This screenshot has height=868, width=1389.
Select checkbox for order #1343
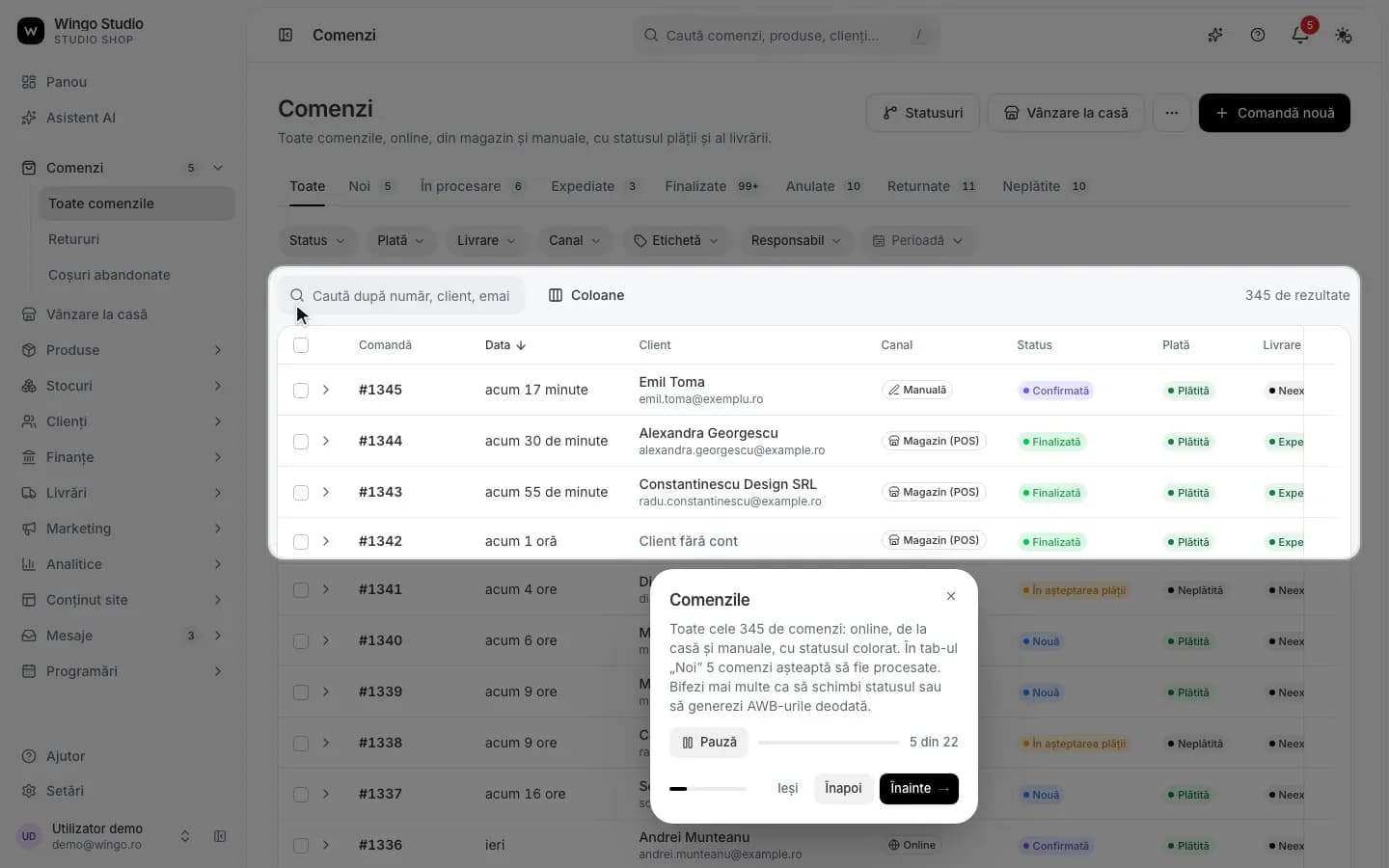tap(301, 493)
